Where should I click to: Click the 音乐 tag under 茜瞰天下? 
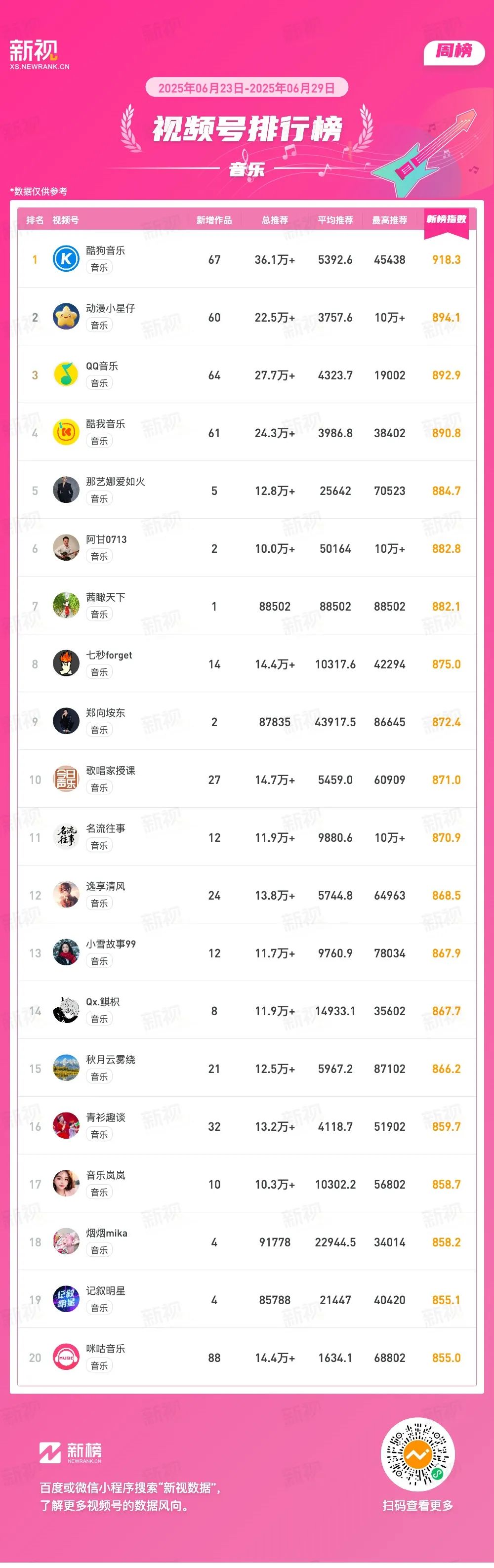(99, 614)
